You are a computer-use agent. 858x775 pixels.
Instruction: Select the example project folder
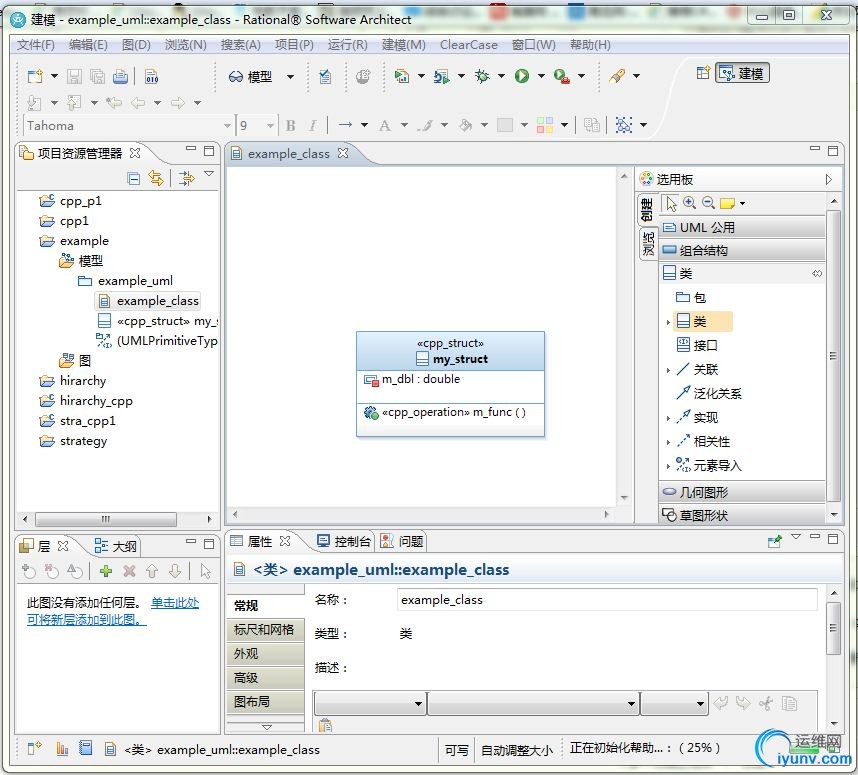coord(74,241)
